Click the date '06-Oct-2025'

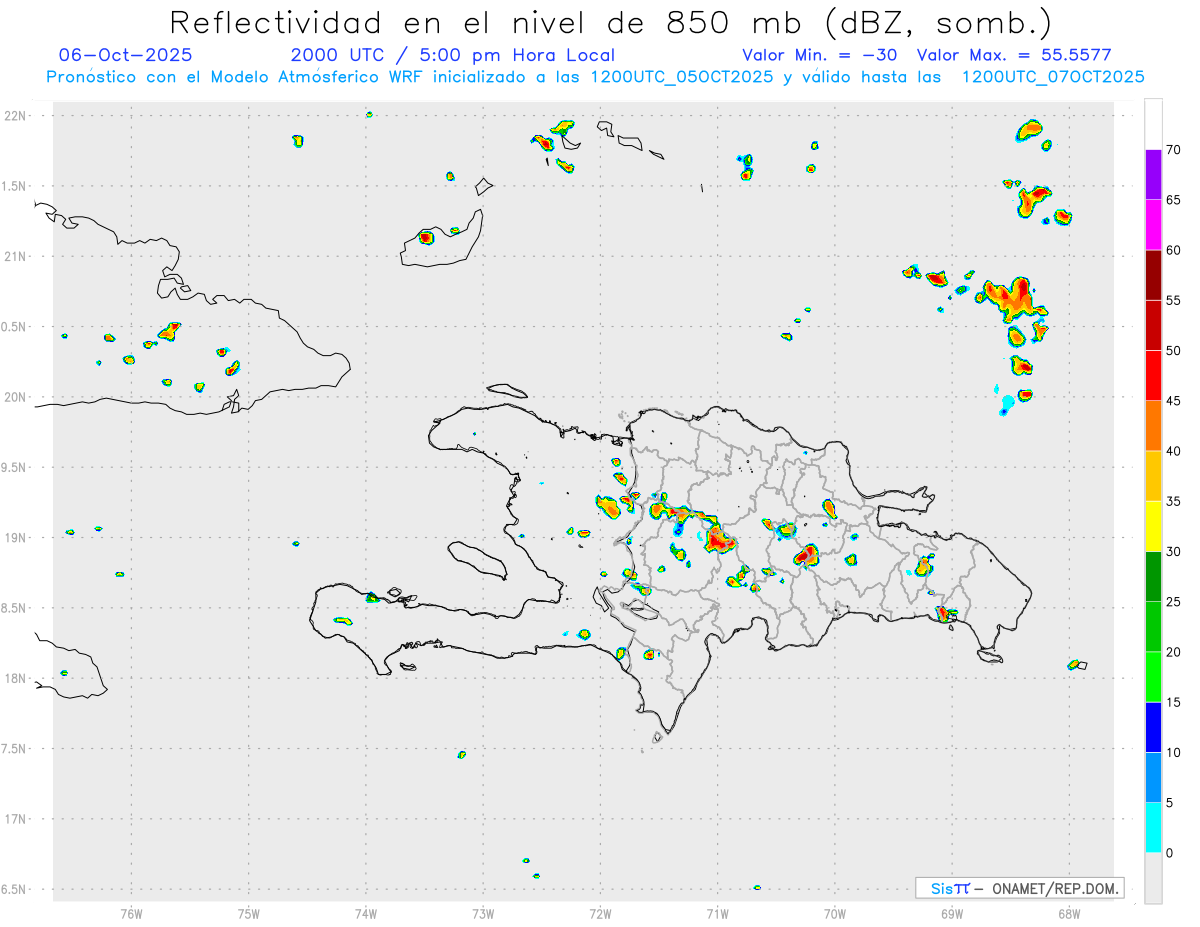(x=126, y=55)
